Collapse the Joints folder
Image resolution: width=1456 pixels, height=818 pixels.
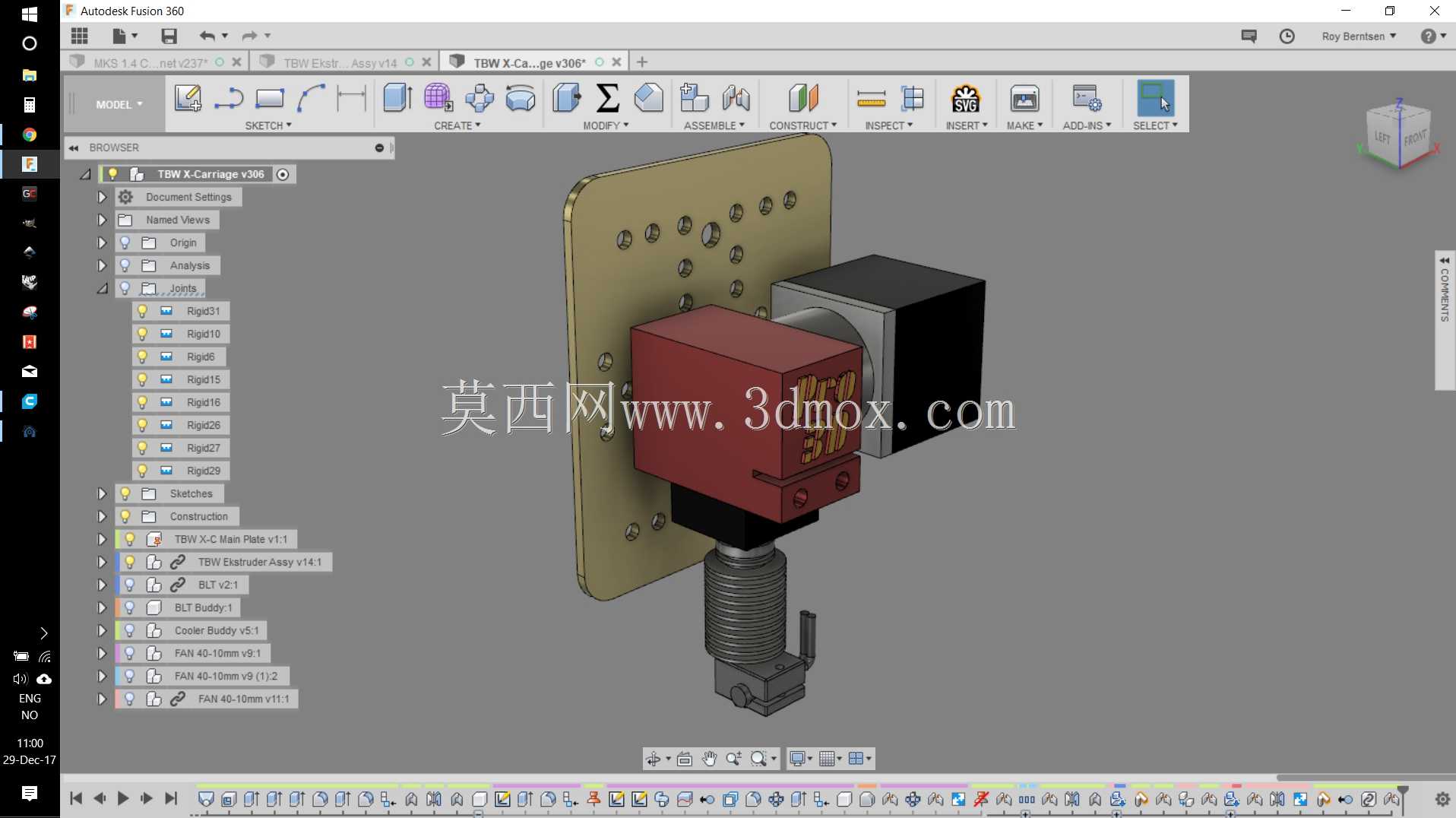pos(102,288)
